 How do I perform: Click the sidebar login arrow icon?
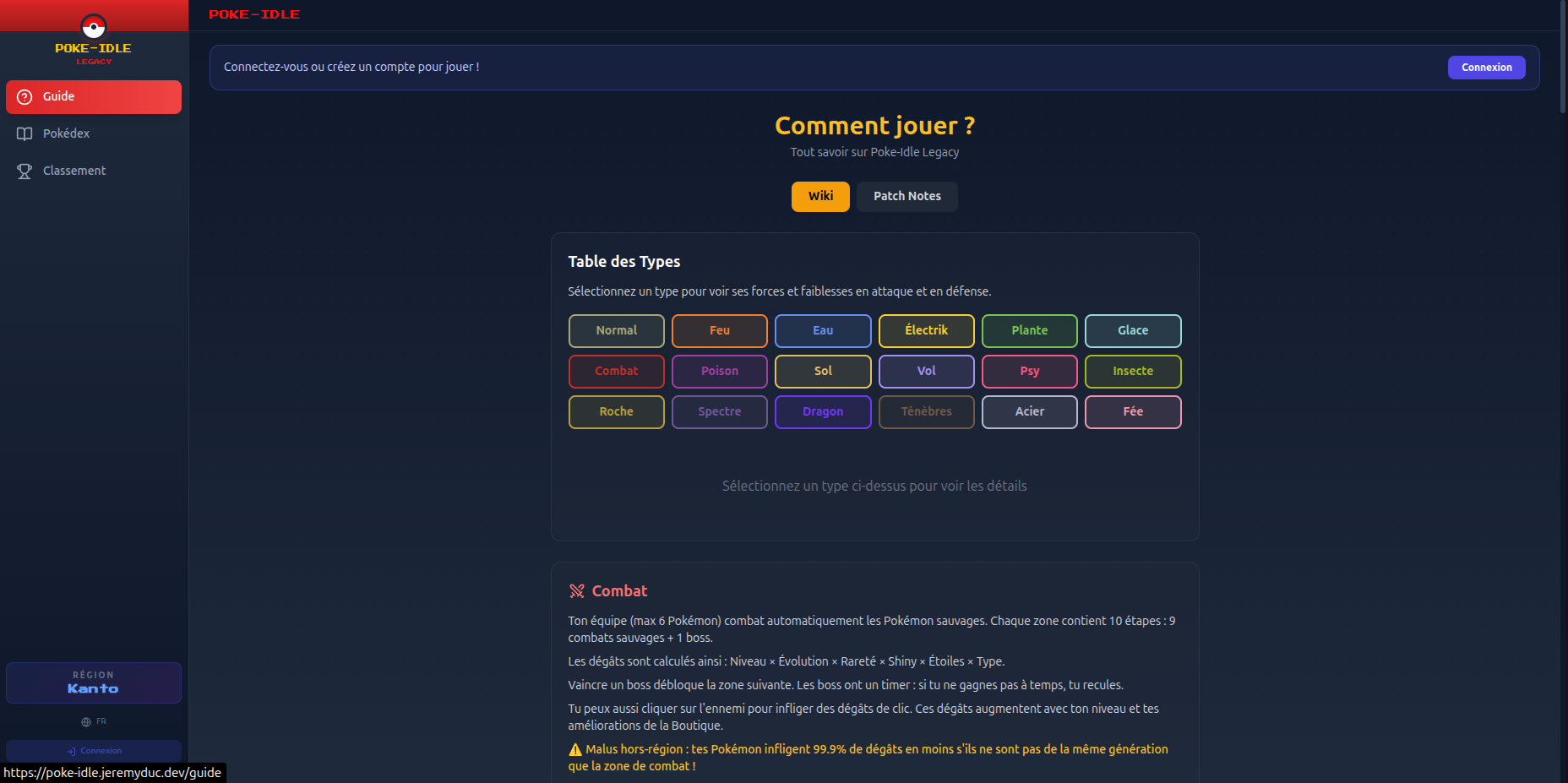[x=72, y=751]
